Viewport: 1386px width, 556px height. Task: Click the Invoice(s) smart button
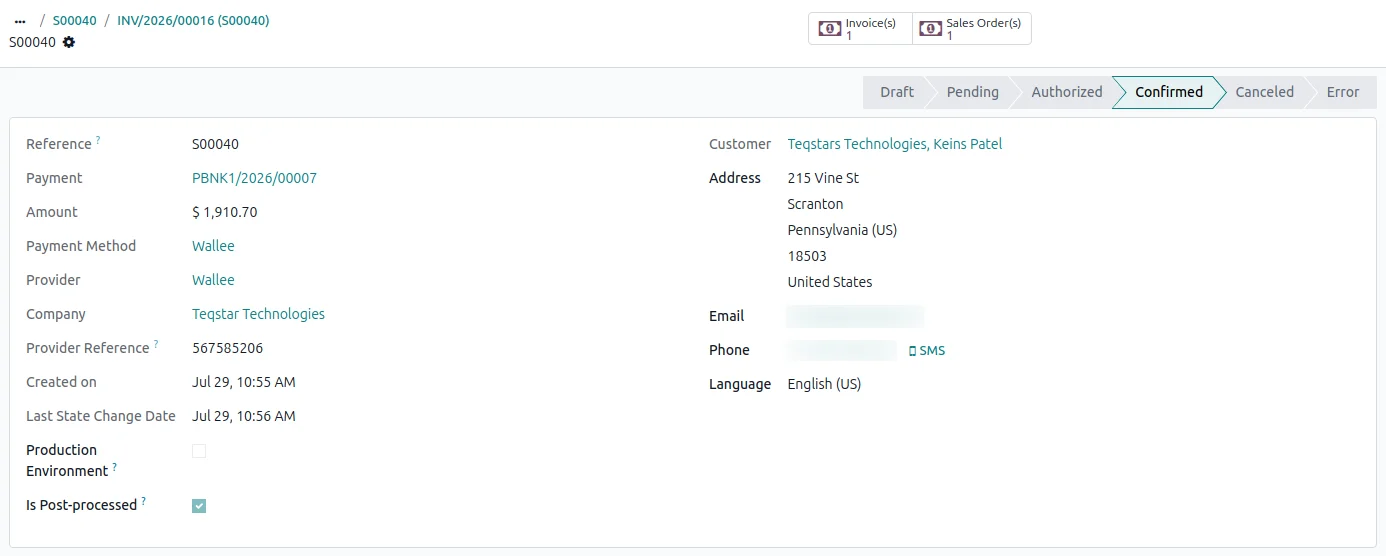[860, 29]
